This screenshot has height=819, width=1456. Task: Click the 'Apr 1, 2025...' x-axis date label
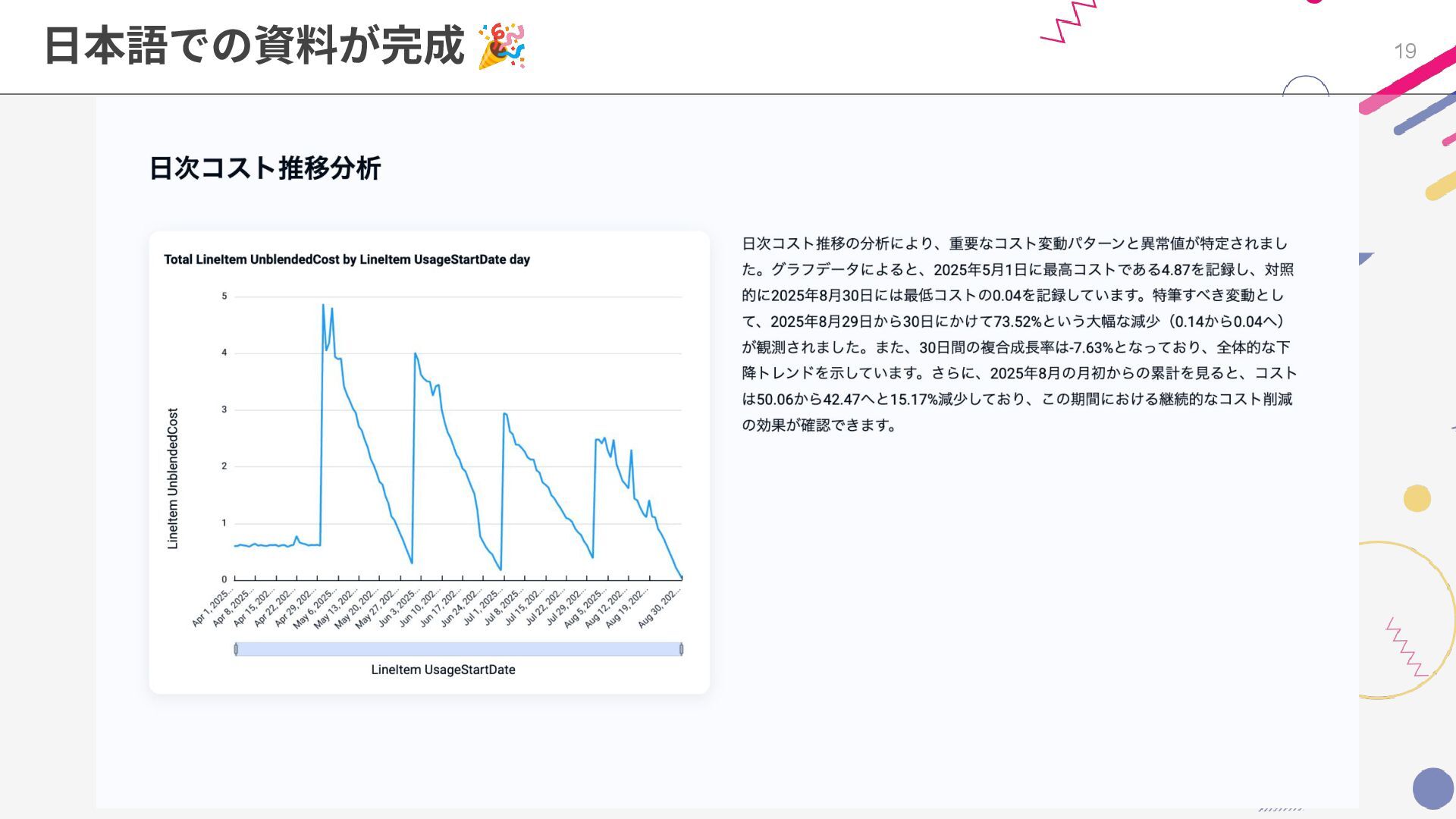[212, 607]
